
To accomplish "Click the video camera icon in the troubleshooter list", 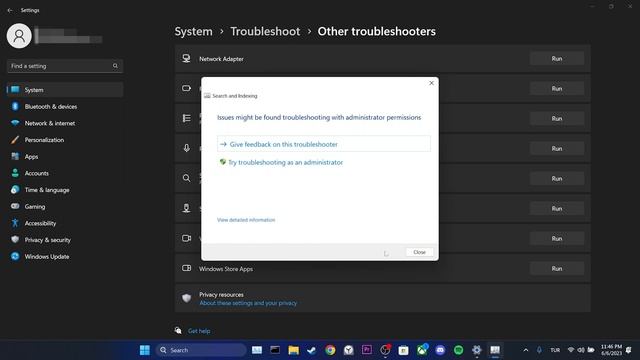I will (x=187, y=238).
